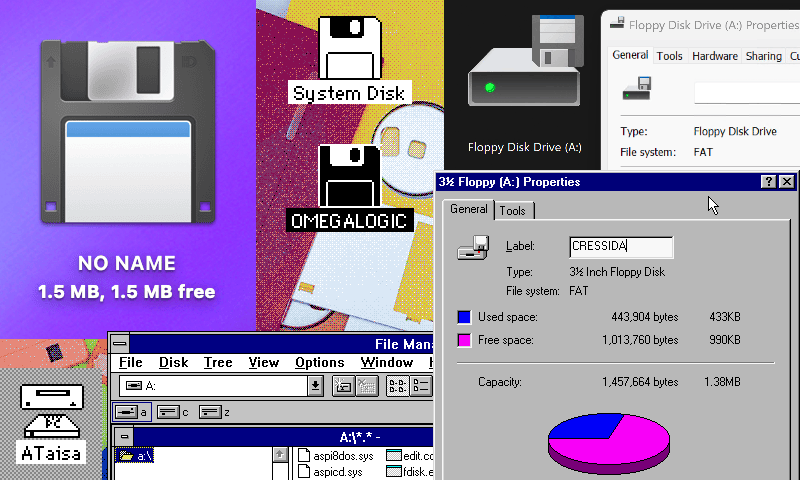Screen dimensions: 800x480
Task: Open the Floppy Disk Drive (A:) icon
Action: point(525,70)
